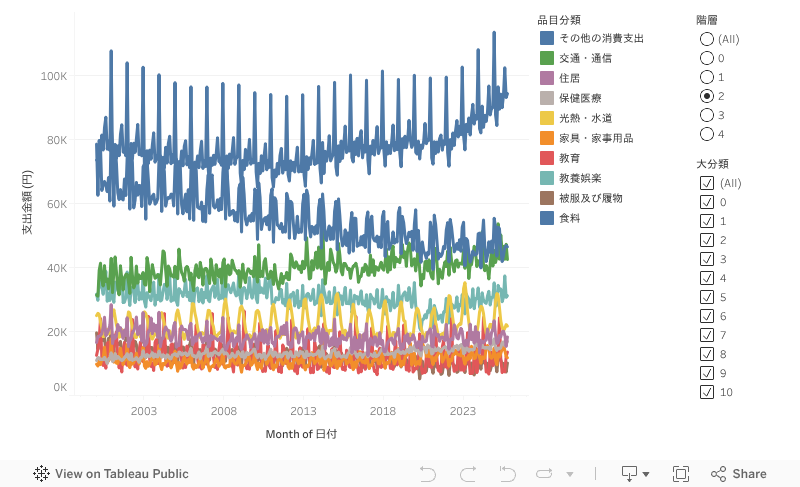This screenshot has width=800, height=487.
Task: Click the 100K y-axis label
Action: click(54, 76)
